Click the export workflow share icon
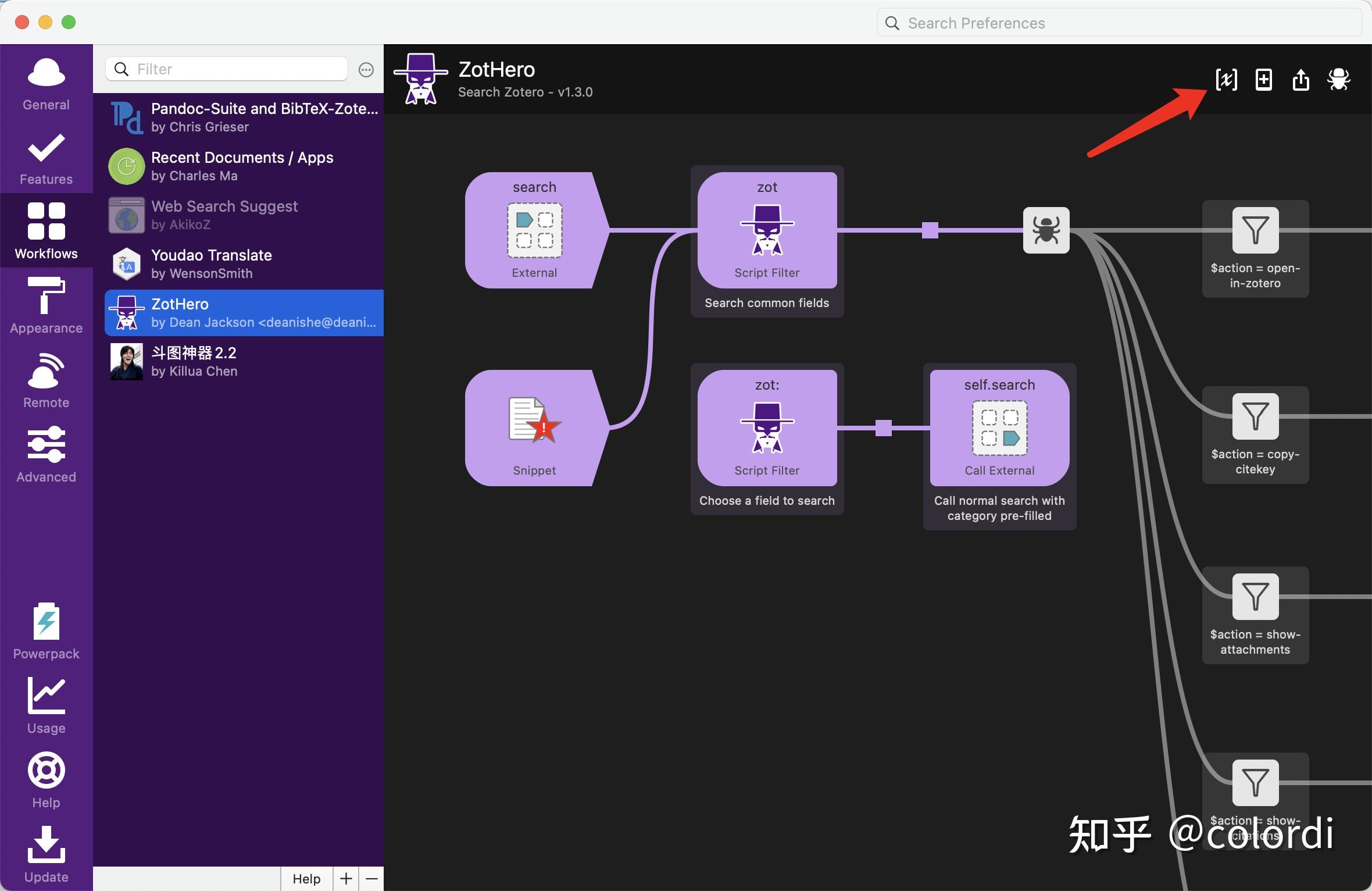1372x891 pixels. click(x=1300, y=80)
